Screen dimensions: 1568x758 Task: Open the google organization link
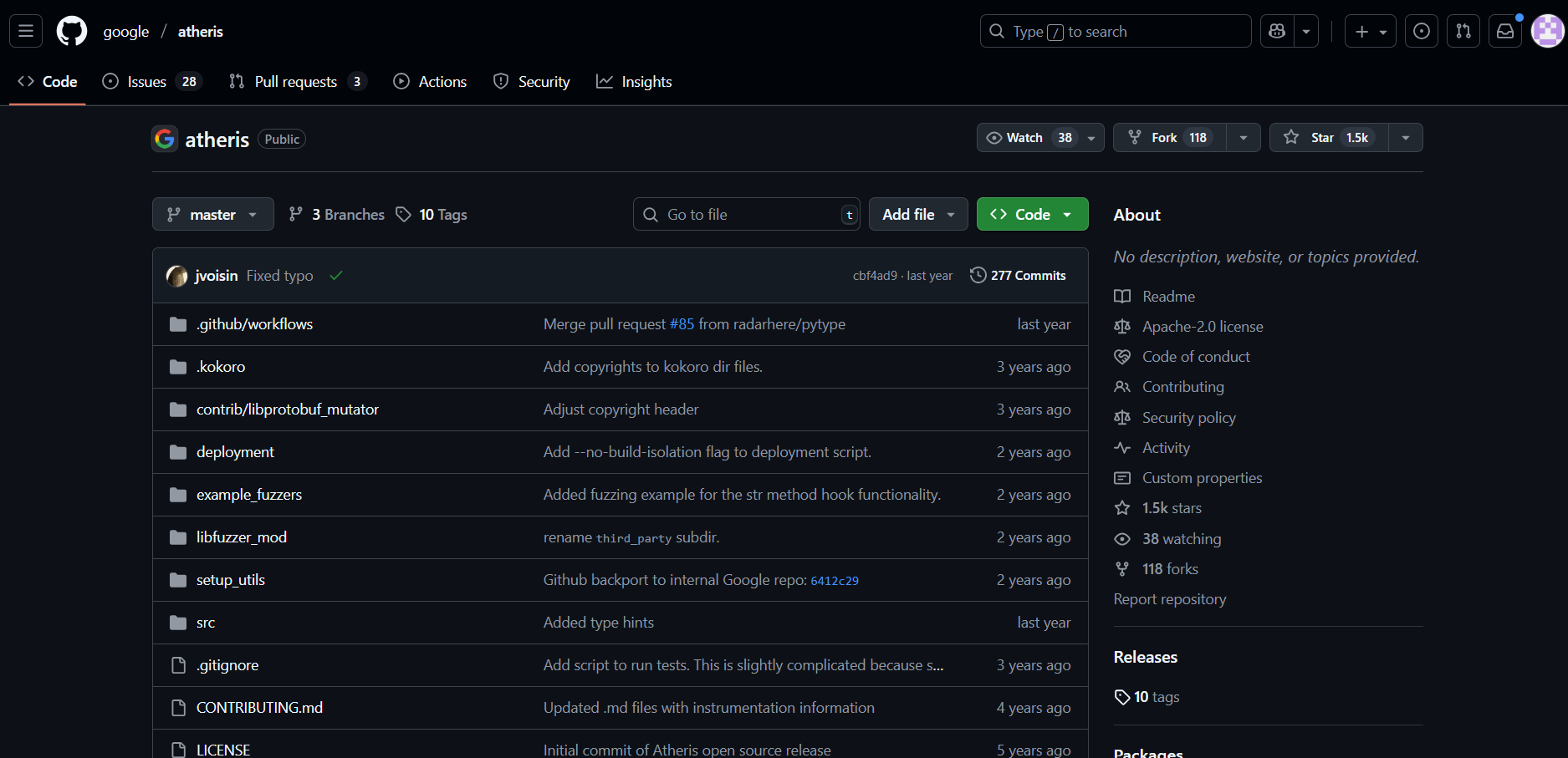coord(126,31)
